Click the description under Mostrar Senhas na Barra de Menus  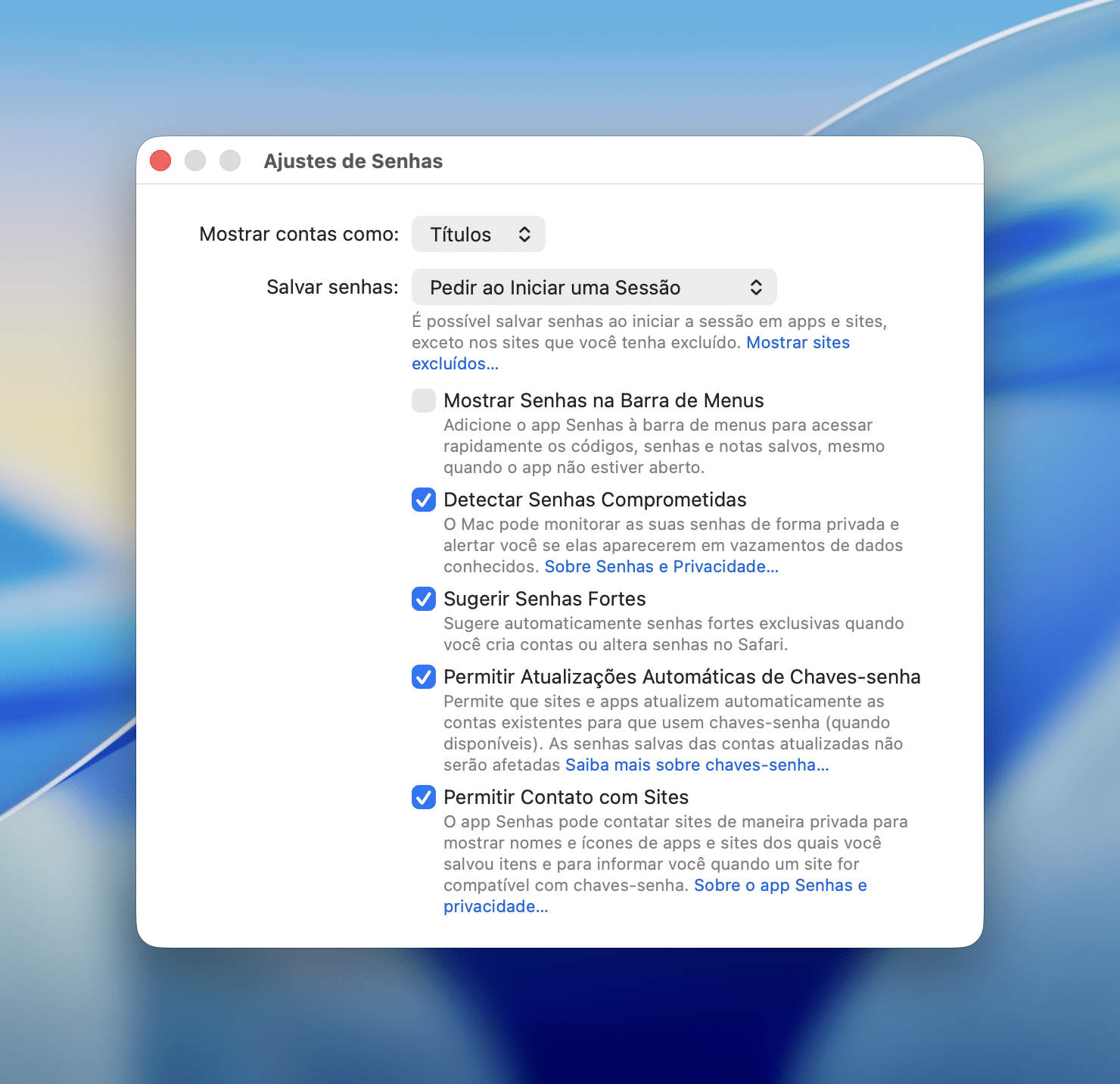point(663,447)
